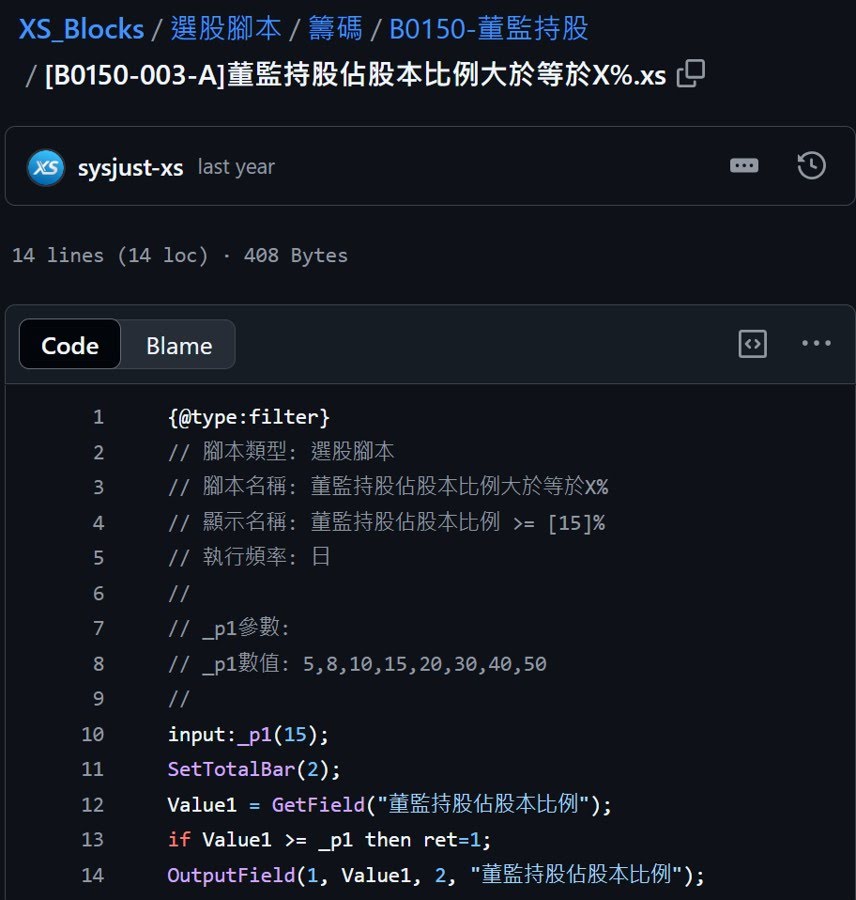The image size is (856, 900).
Task: Select line number 10 in gutter
Action: click(x=93, y=734)
